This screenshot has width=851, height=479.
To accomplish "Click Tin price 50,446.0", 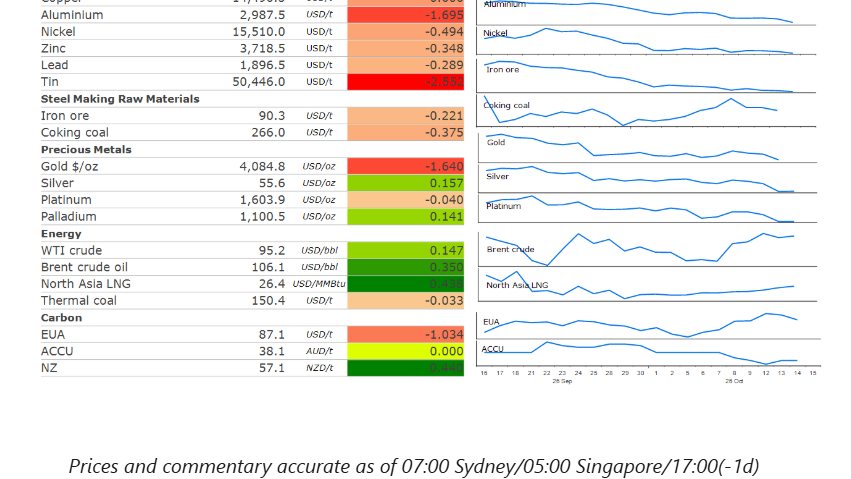I will [258, 82].
